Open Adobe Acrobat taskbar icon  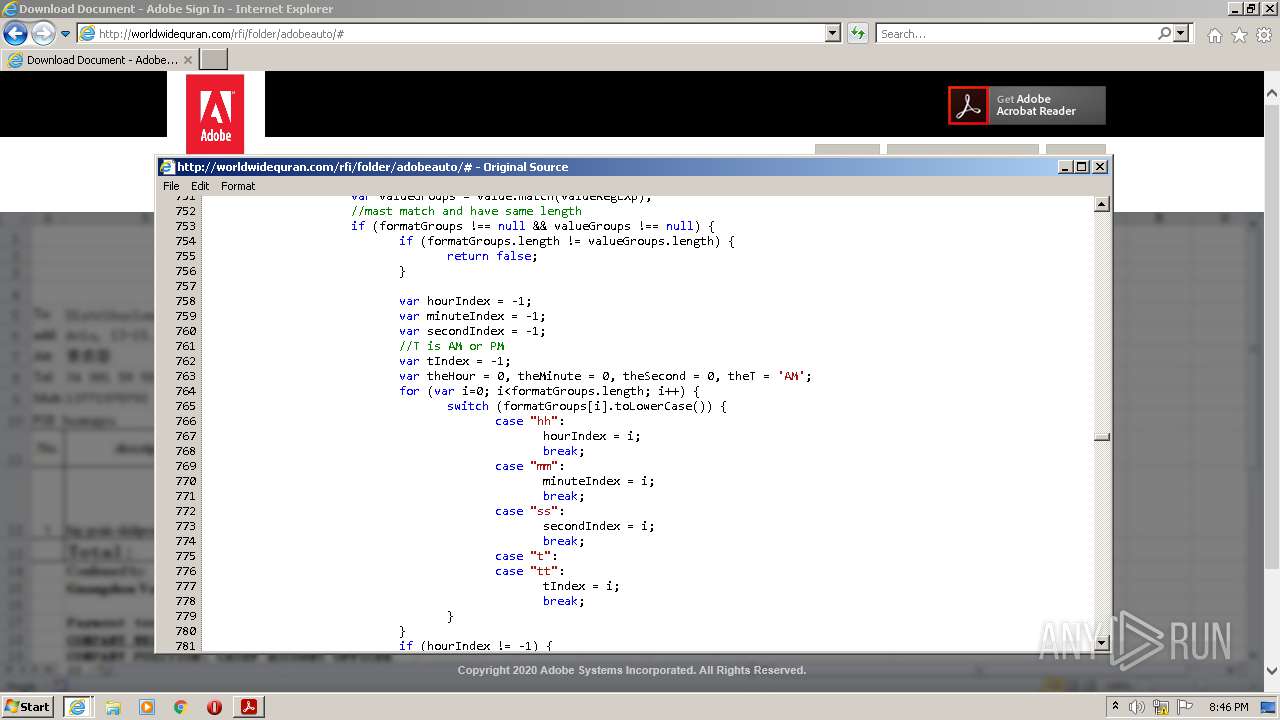(248, 707)
